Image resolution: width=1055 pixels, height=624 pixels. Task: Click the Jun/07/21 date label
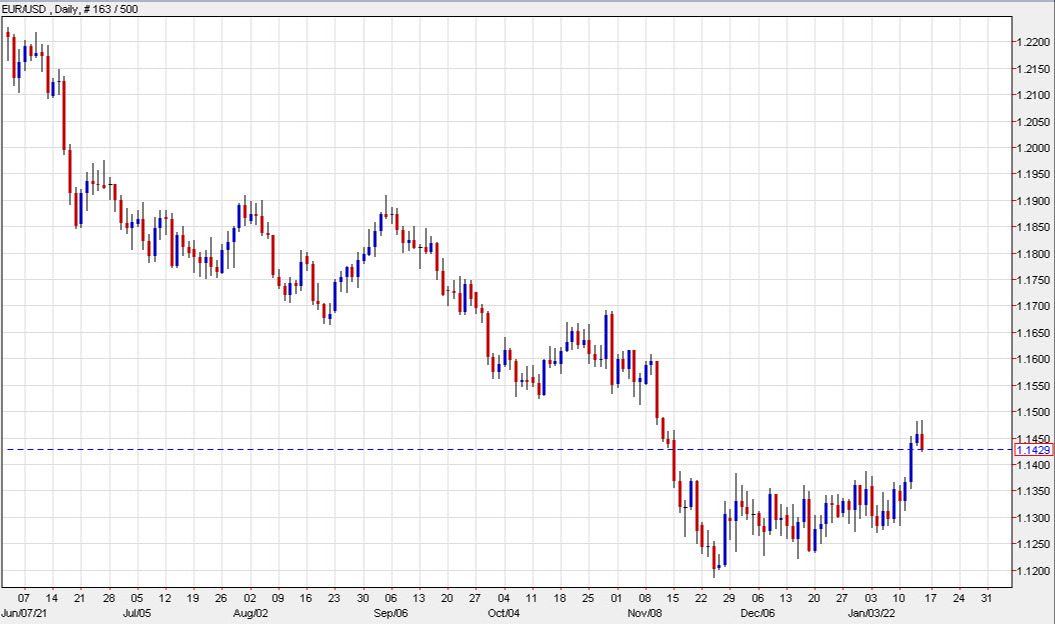tap(24, 613)
